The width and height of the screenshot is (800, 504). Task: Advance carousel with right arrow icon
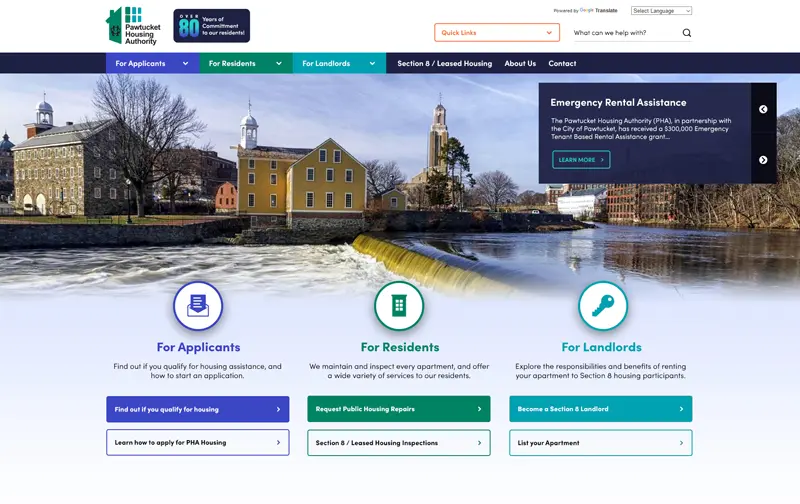tap(763, 160)
